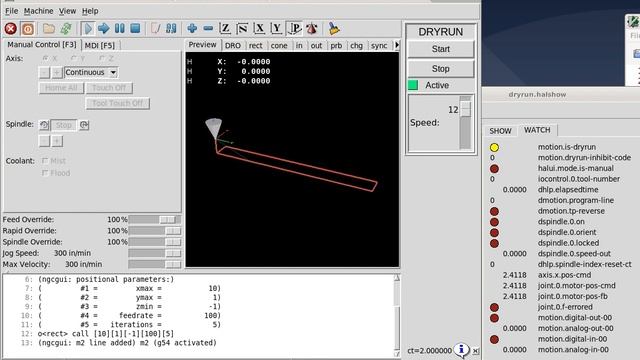Screen dimensions: 640x360
Task: Switch to the MDI [F5] tab
Action: [100, 45]
